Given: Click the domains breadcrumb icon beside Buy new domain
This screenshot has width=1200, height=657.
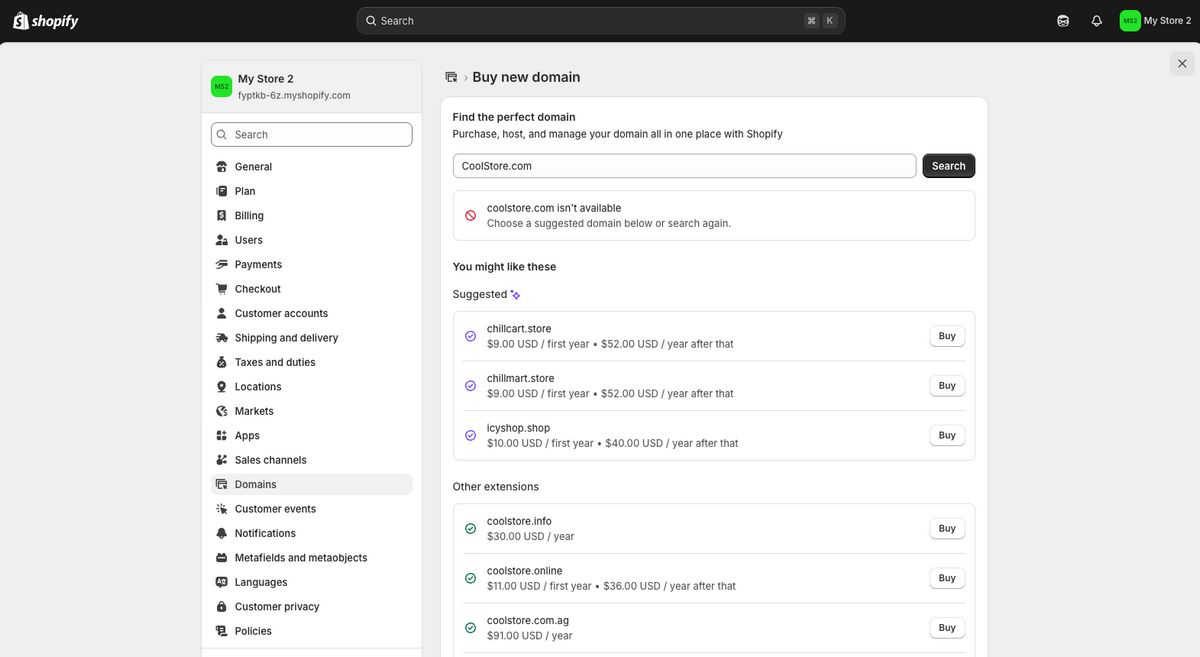Looking at the screenshot, I should click(451, 77).
